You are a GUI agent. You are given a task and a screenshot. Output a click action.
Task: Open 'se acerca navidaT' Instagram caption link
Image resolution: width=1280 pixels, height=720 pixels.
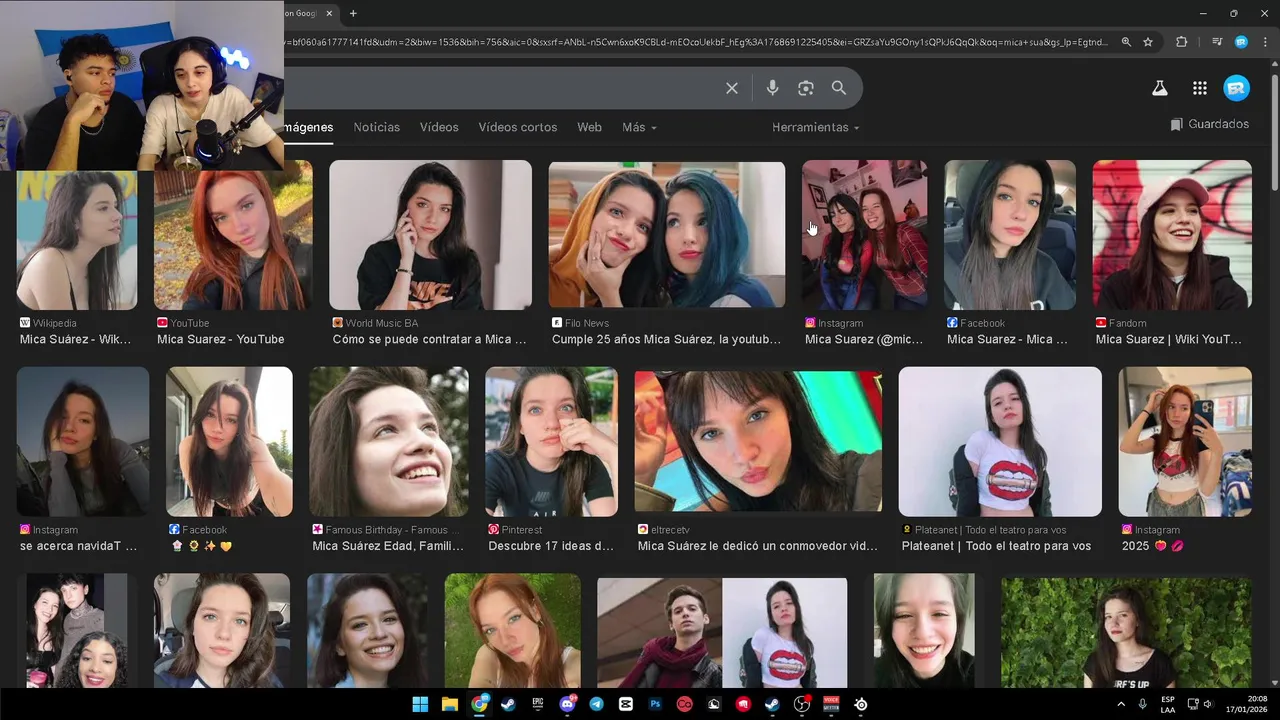78,546
